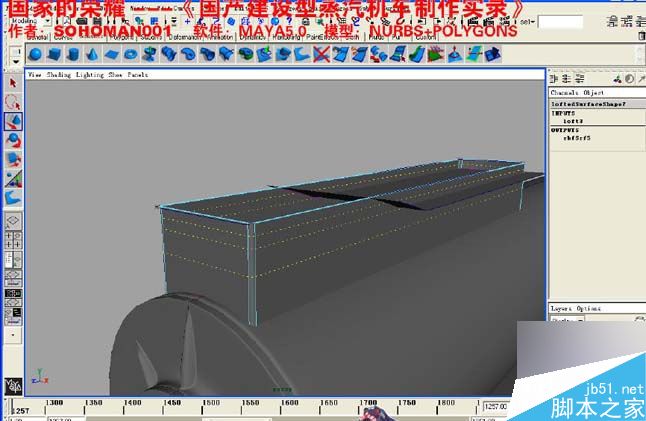646x421 pixels.
Task: Open the layer Options menu
Action: pos(587,308)
